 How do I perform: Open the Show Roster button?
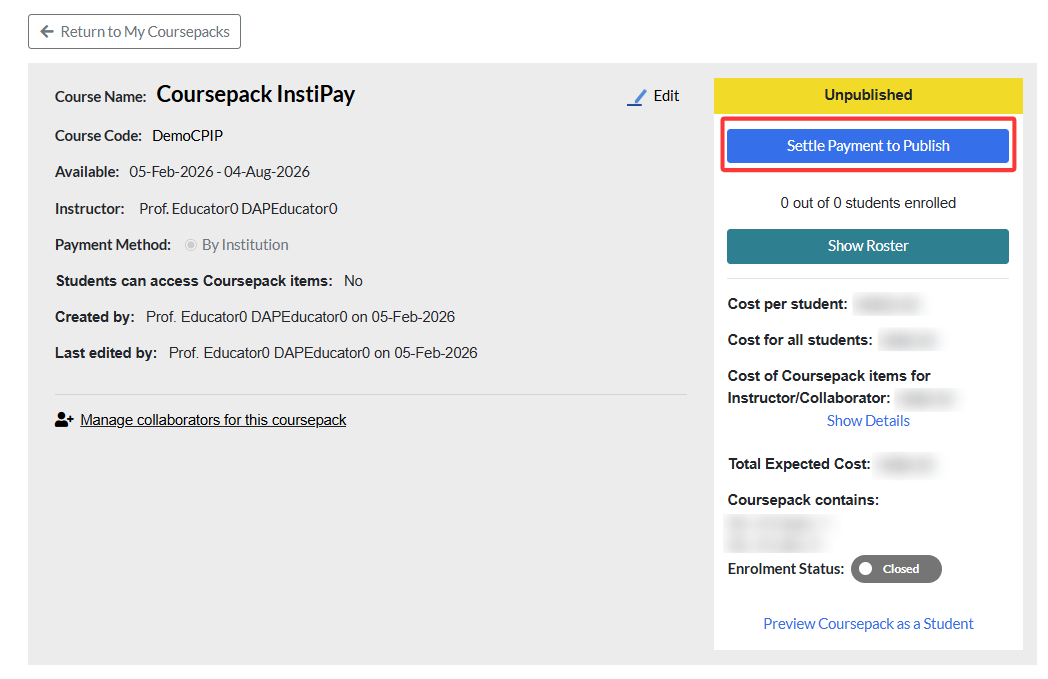pyautogui.click(x=868, y=246)
